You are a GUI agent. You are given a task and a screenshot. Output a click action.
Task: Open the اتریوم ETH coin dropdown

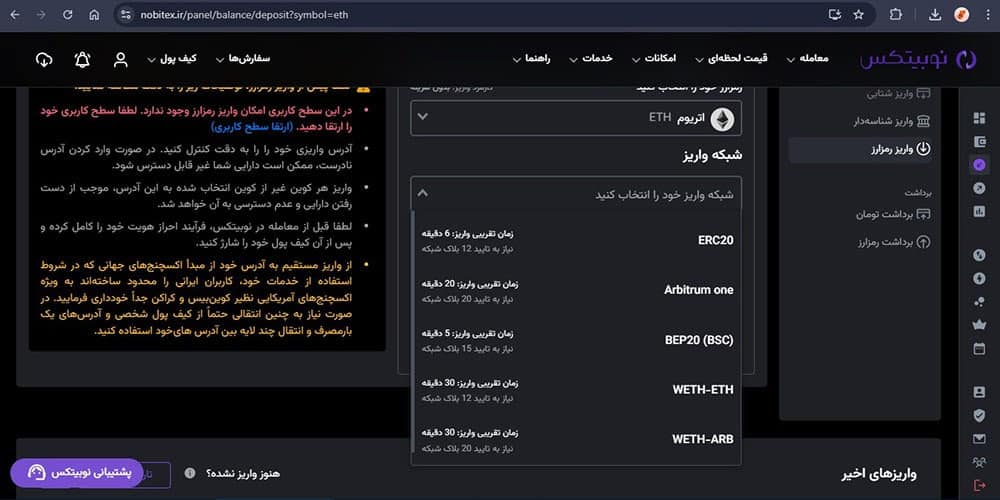pyautogui.click(x=576, y=118)
